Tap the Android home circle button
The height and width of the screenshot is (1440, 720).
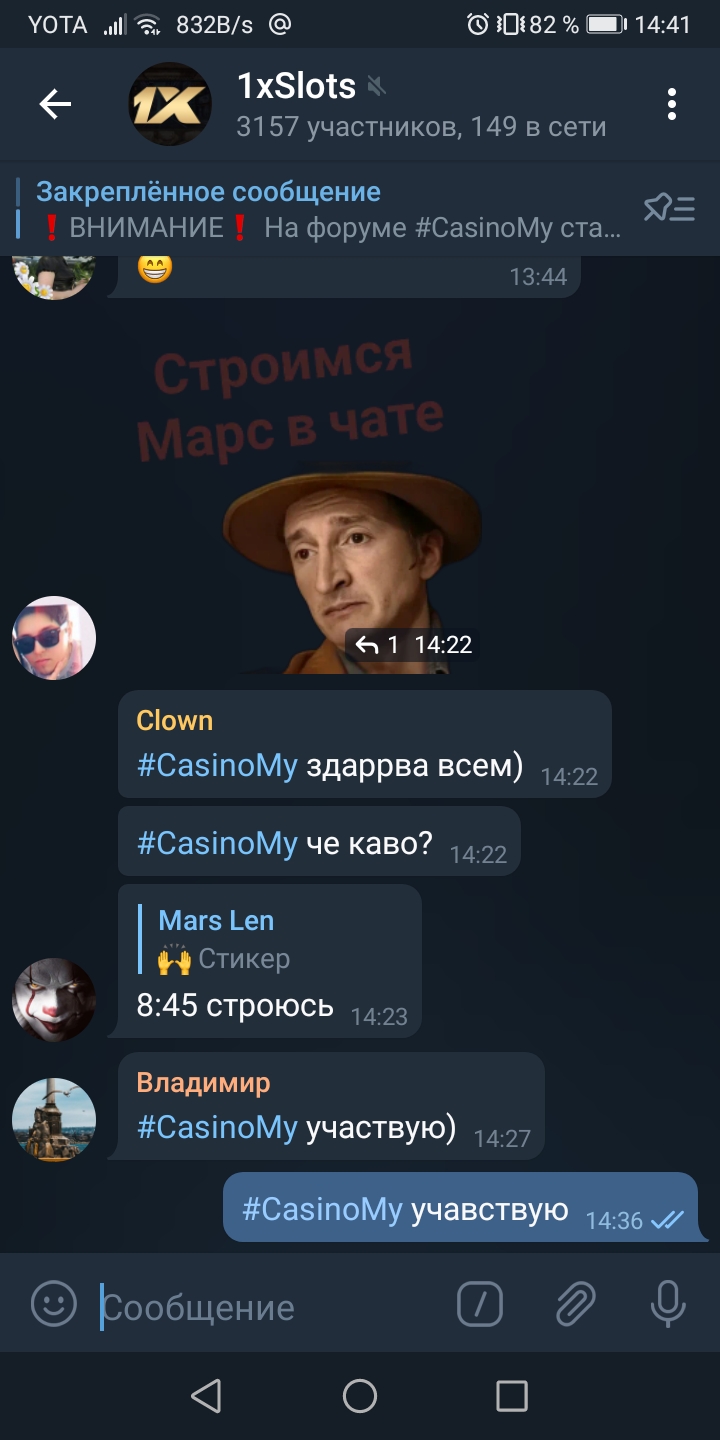click(360, 1396)
